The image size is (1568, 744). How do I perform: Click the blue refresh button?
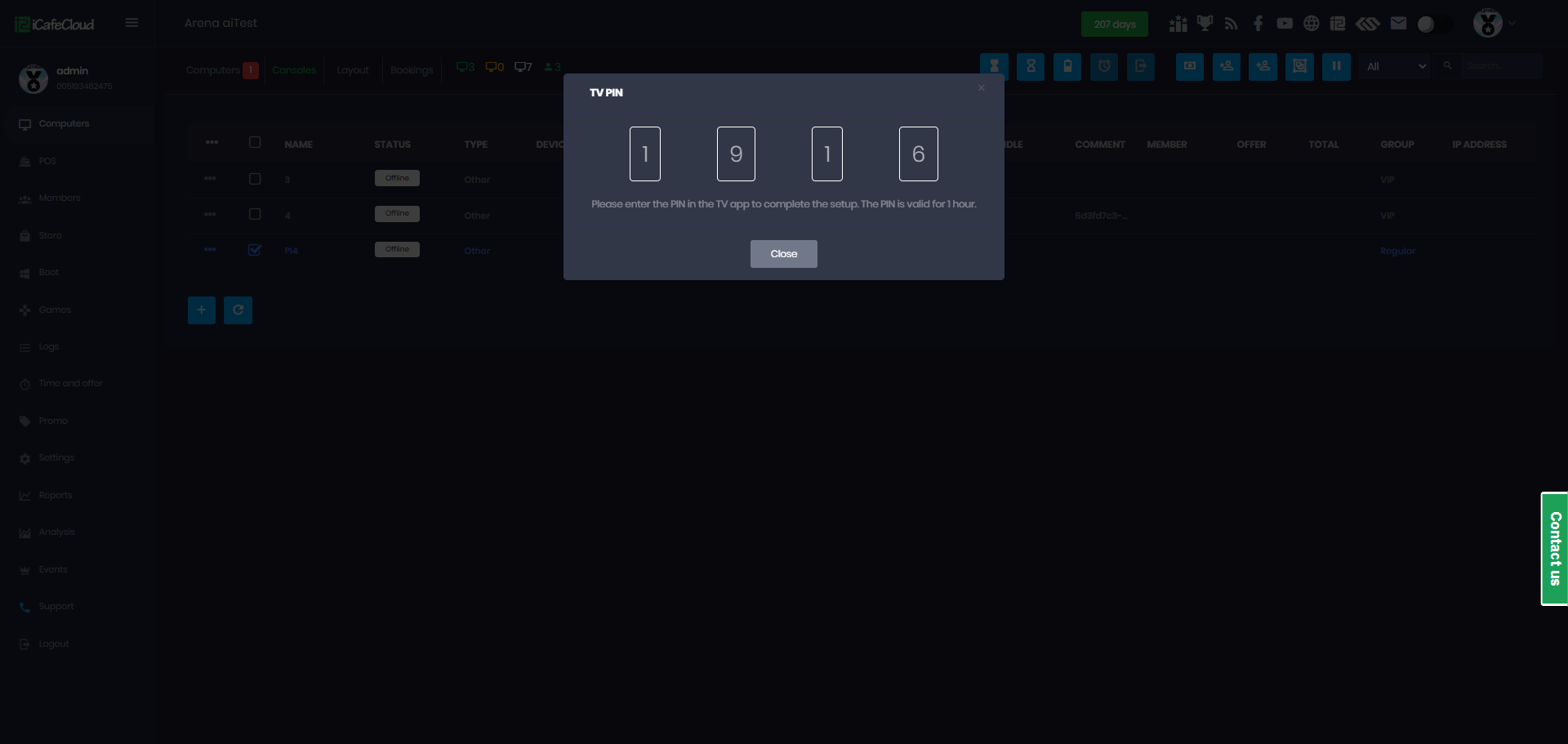point(238,310)
